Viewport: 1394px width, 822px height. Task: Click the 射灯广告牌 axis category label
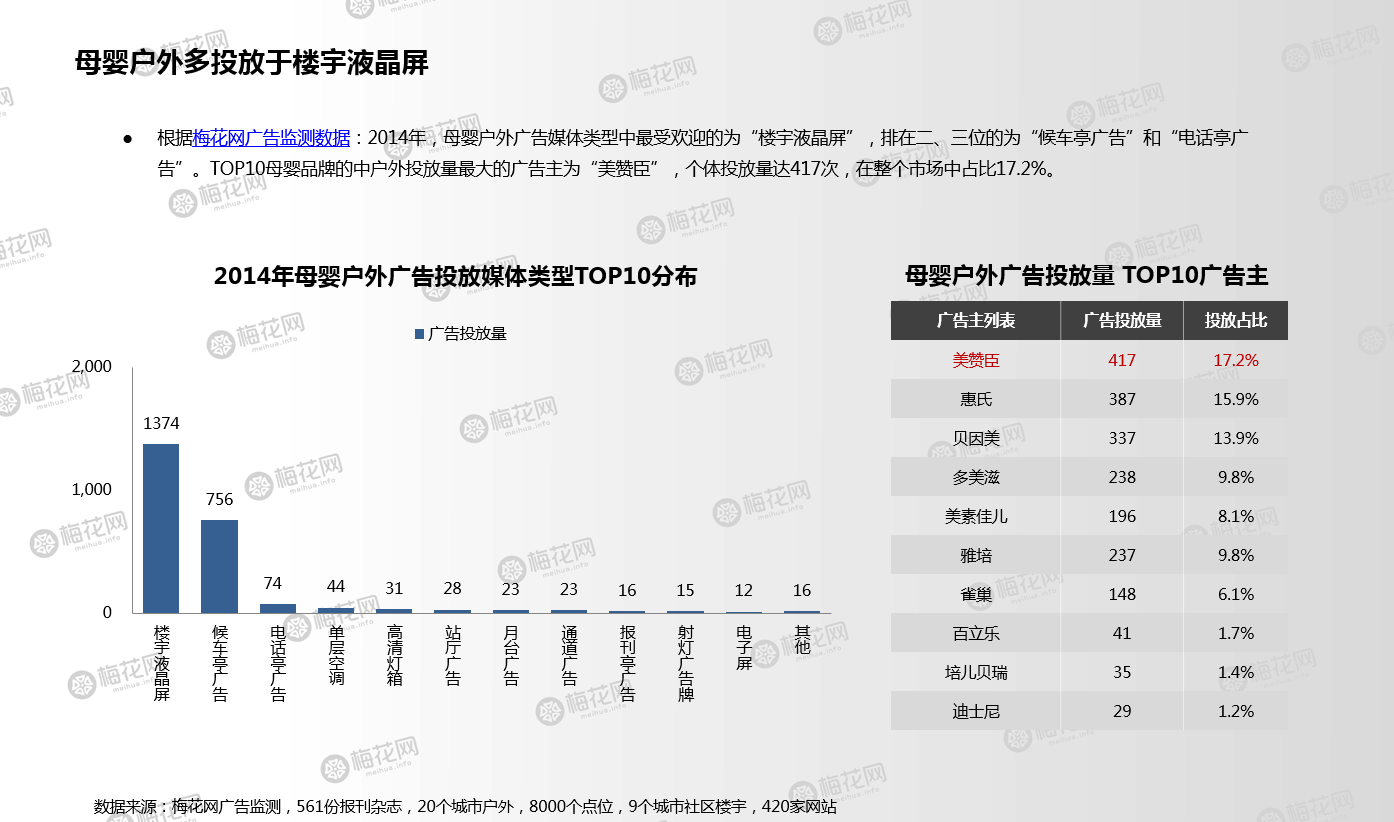pos(685,663)
